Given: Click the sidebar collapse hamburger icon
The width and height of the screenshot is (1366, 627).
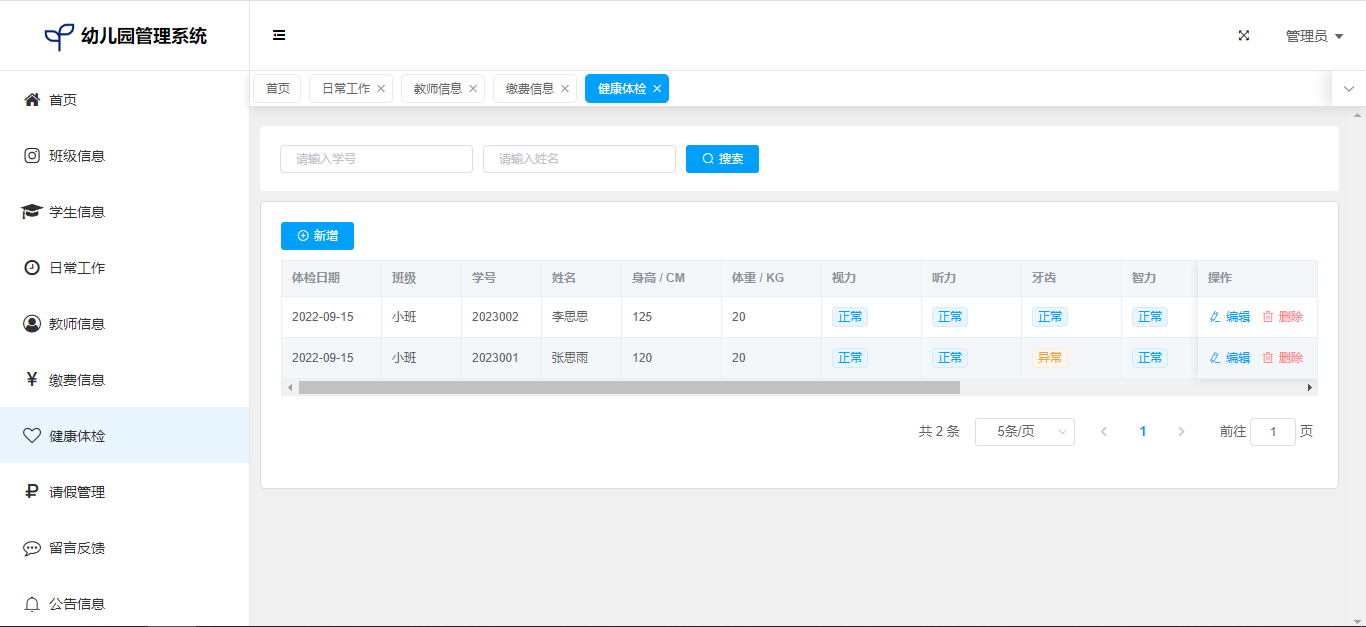Looking at the screenshot, I should point(279,35).
